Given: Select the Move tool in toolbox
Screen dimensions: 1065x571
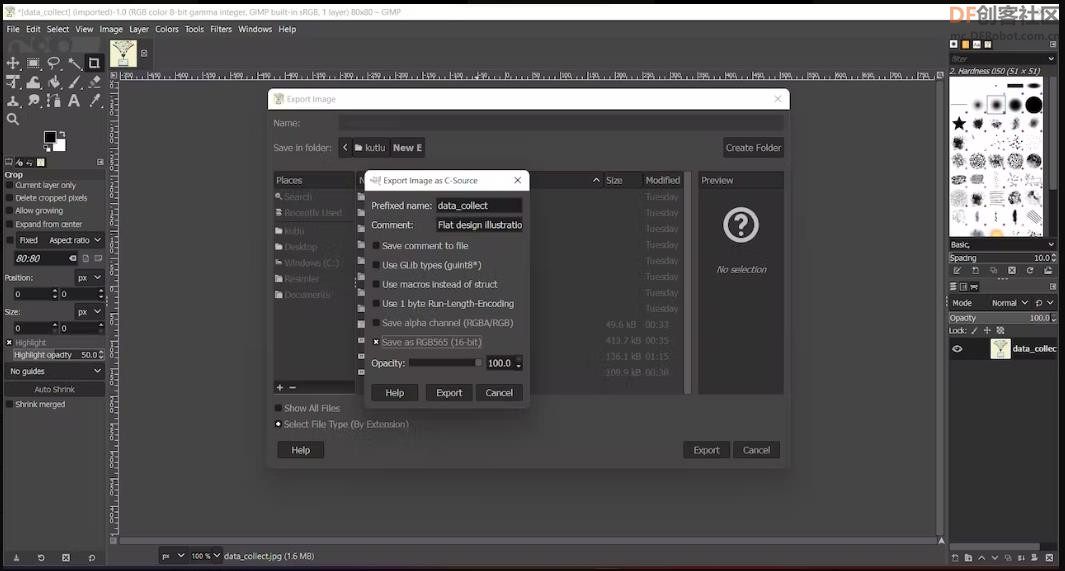Looking at the screenshot, I should pos(13,63).
